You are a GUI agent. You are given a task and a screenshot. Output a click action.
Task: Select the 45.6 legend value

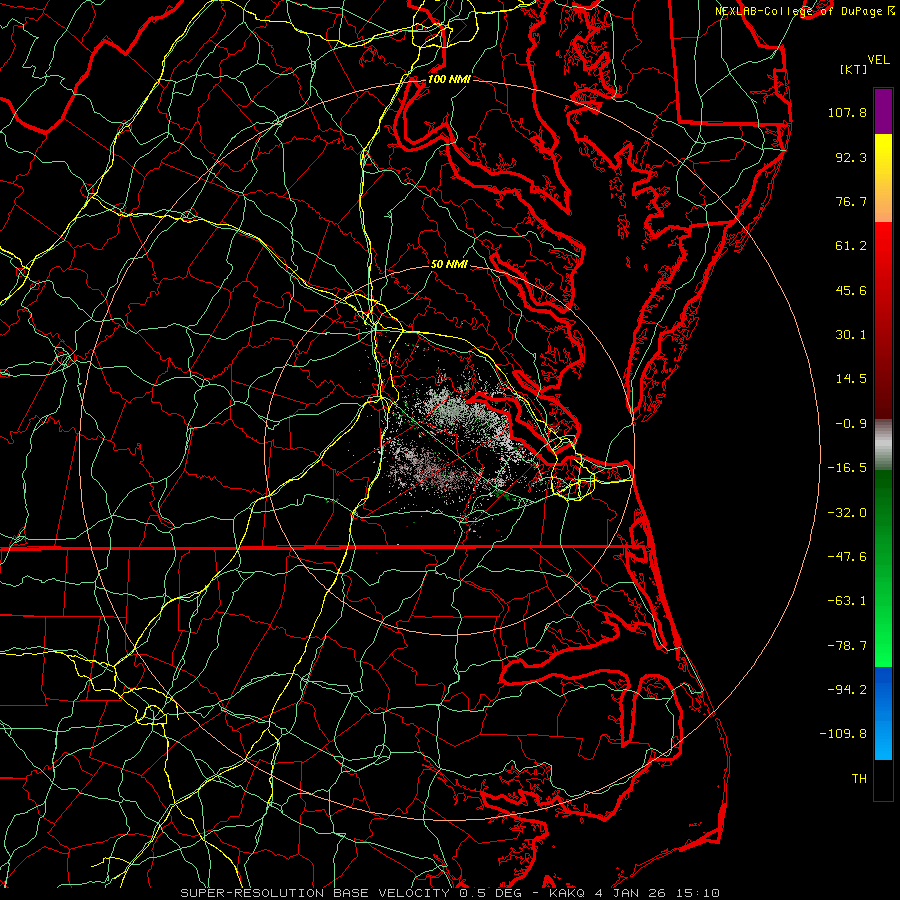pos(851,290)
